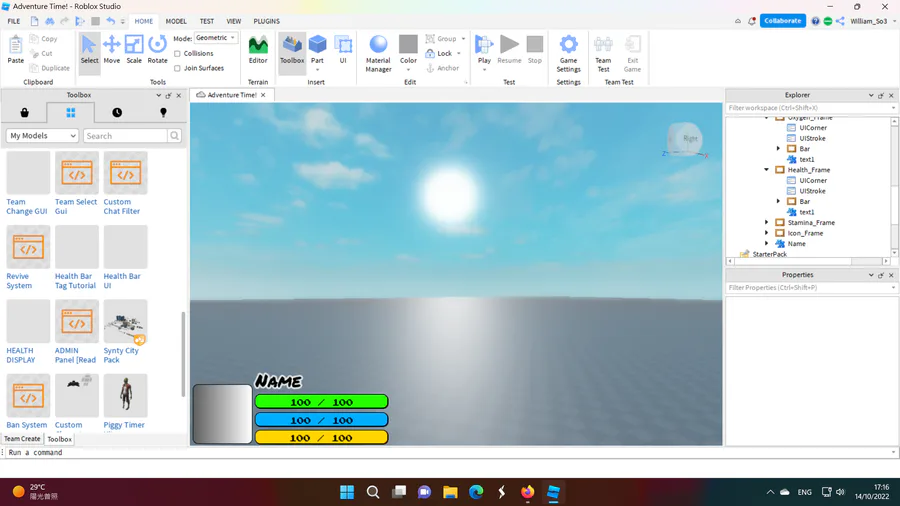Switch to the MODEL ribbon tab
The height and width of the screenshot is (506, 900).
pos(176,21)
